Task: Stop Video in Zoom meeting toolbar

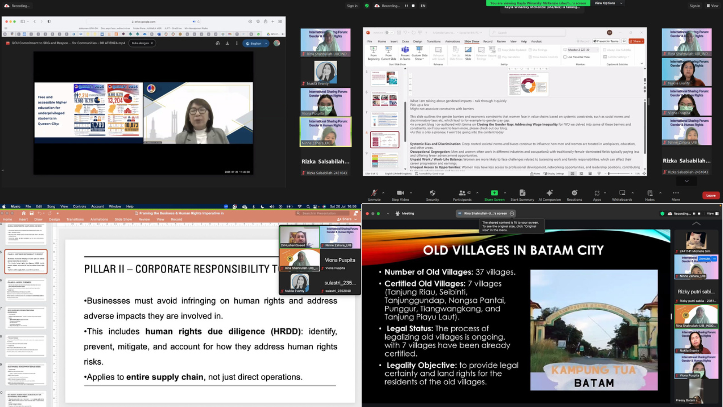Action: coord(400,195)
